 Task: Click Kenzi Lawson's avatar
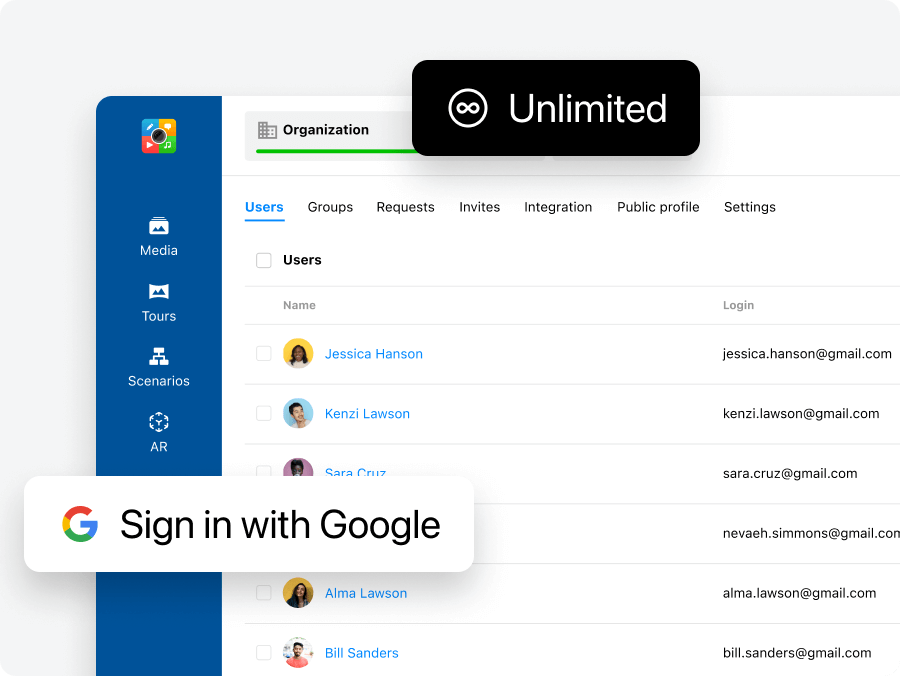tap(298, 413)
